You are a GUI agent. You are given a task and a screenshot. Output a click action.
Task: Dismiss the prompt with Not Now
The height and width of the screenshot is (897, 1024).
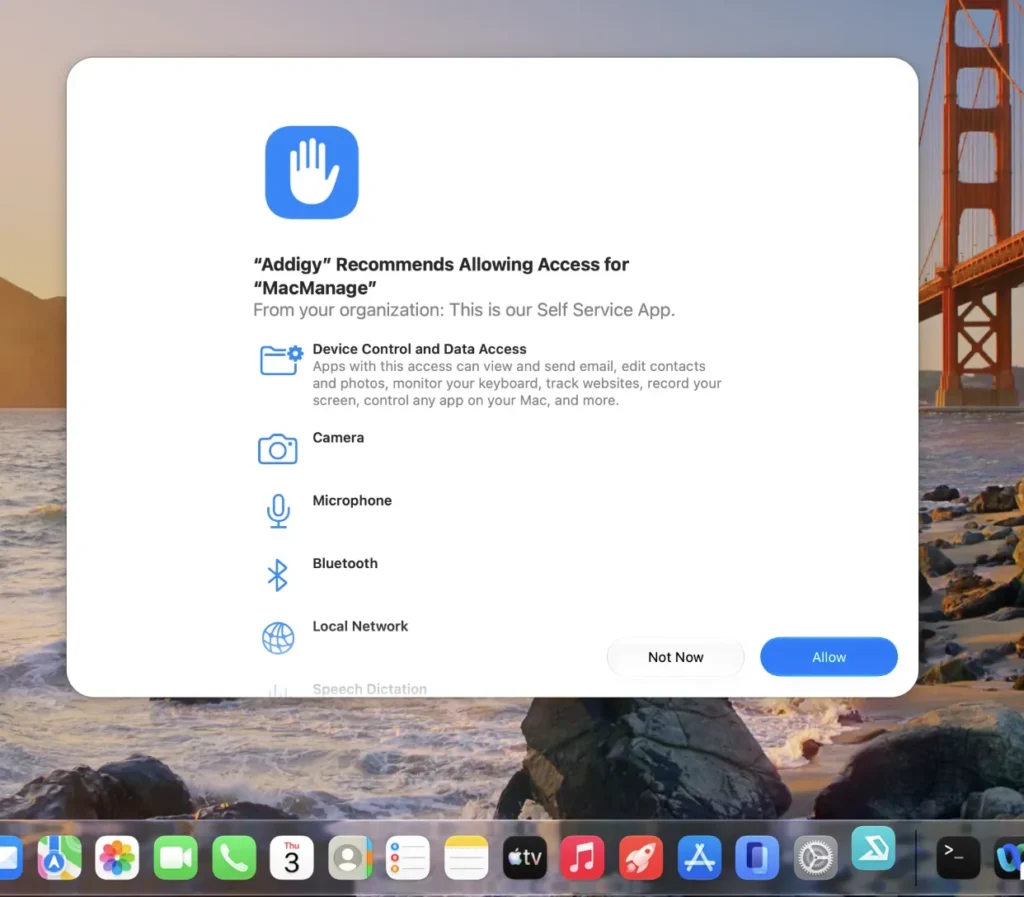[675, 657]
